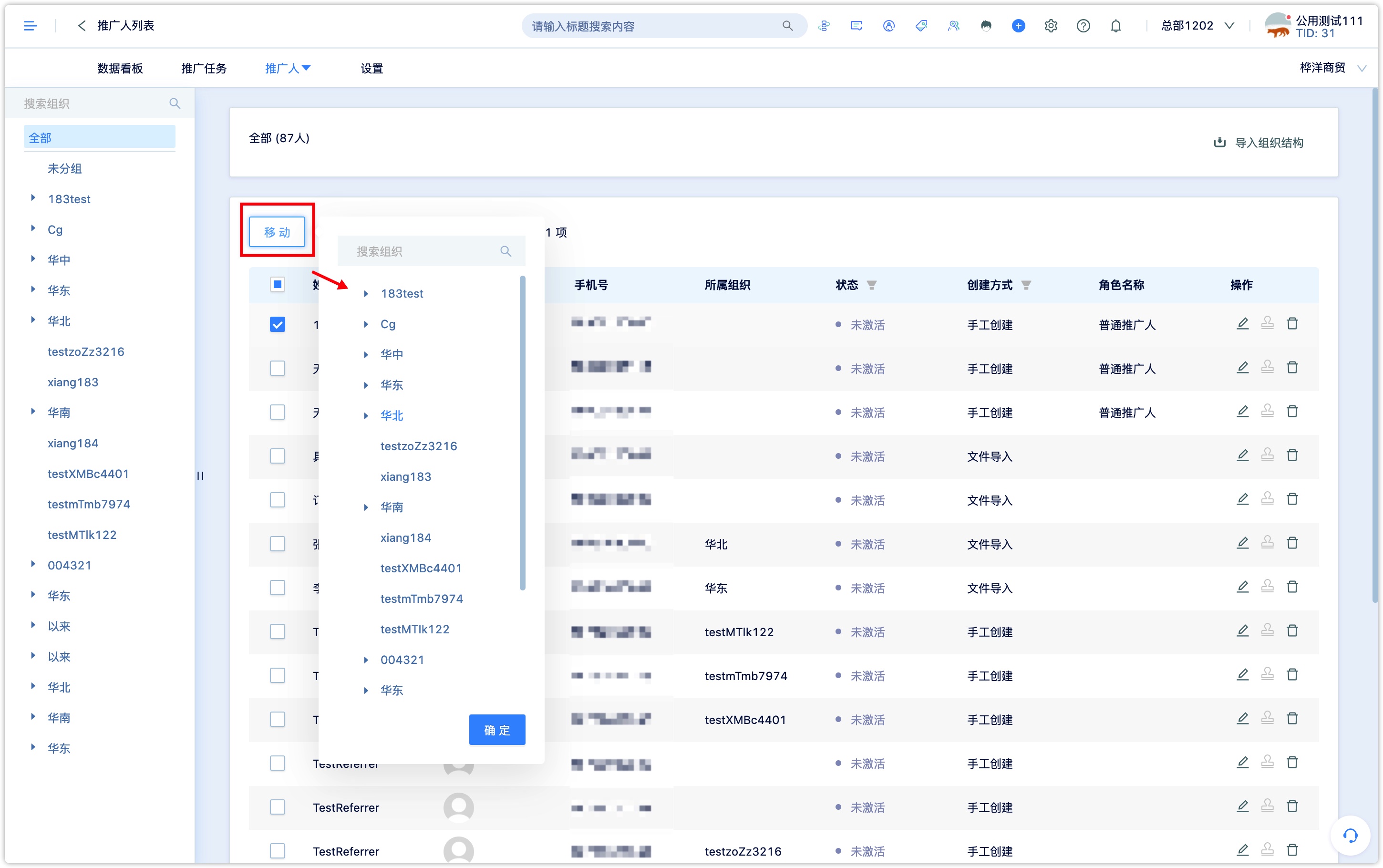Screen dimensions: 1383x868
Task: Click stamp icon in the 华北 organization row
Action: coord(1267,543)
